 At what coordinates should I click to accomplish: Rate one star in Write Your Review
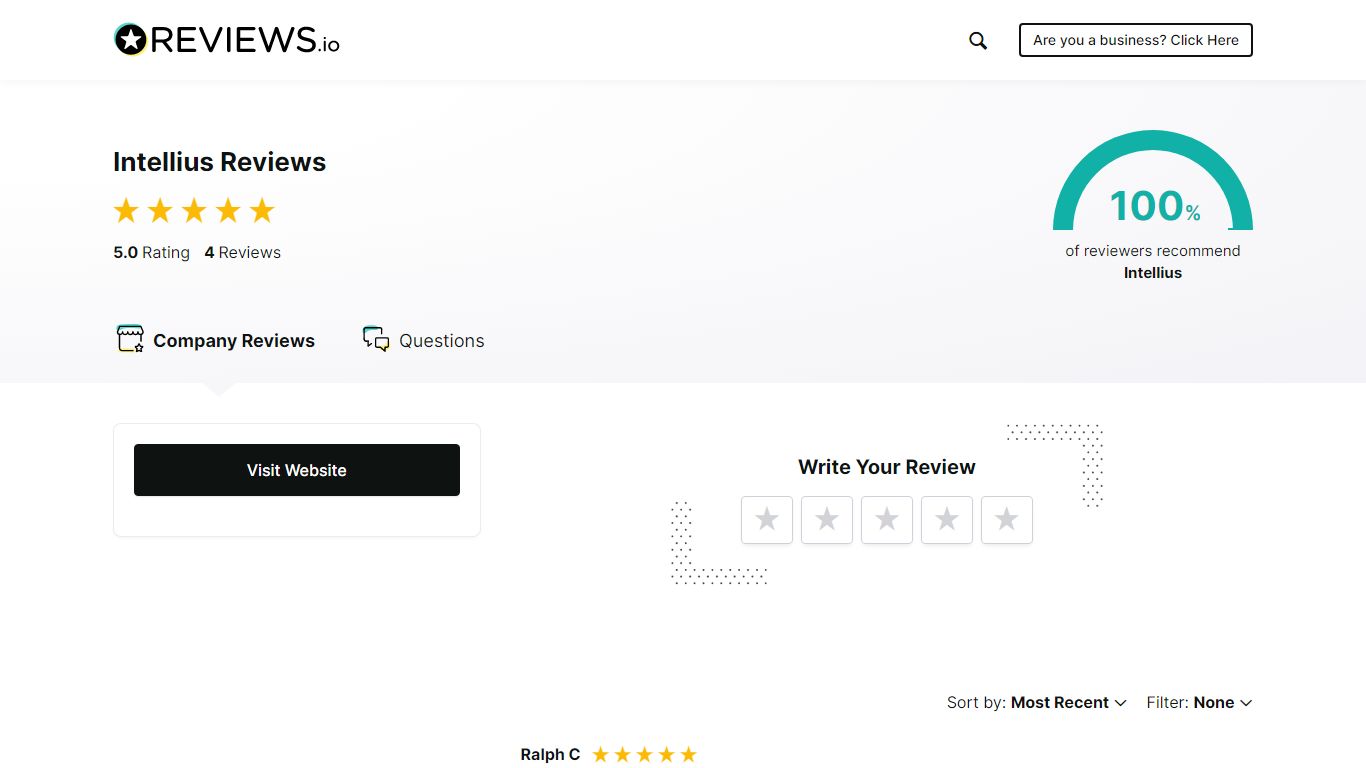[767, 520]
